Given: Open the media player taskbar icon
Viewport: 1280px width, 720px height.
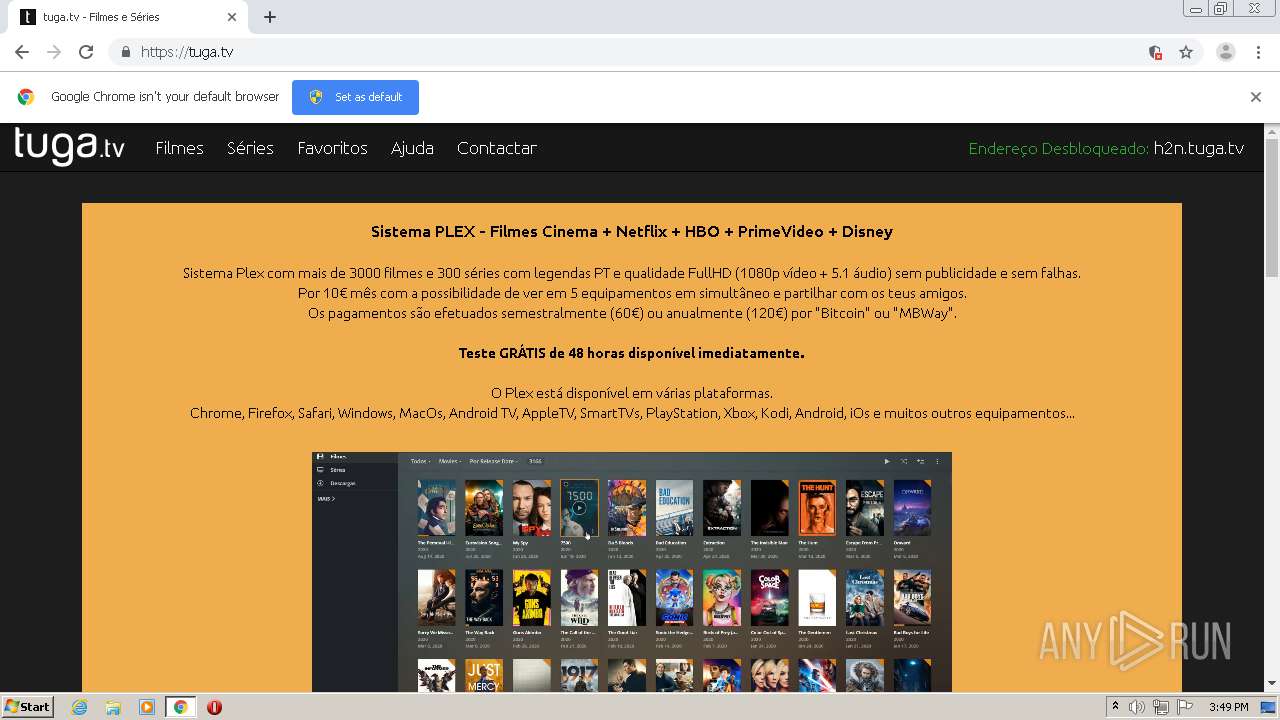Looking at the screenshot, I should point(147,707).
